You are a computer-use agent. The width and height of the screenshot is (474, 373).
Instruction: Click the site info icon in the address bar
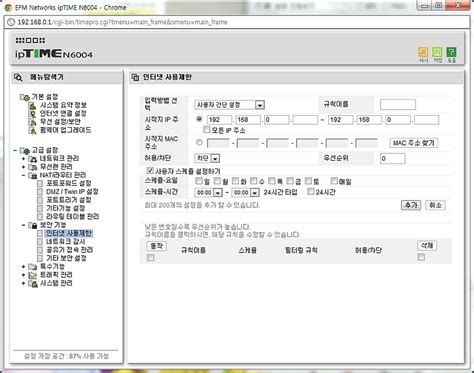(11, 22)
